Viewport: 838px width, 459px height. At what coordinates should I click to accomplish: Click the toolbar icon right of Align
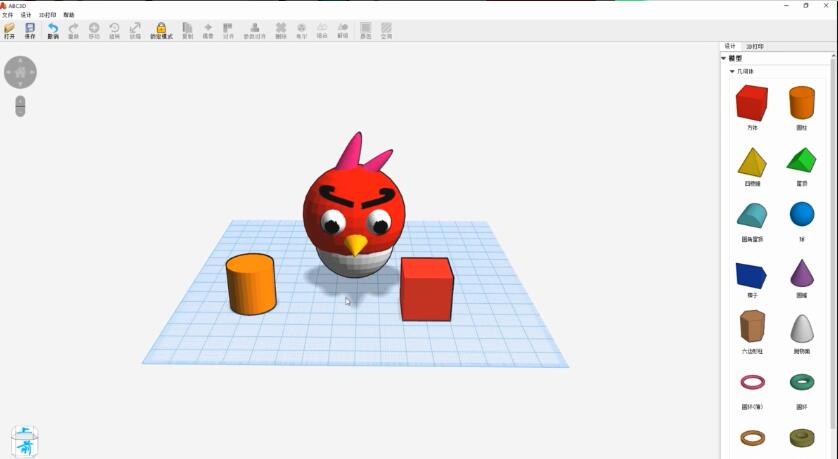pyautogui.click(x=254, y=28)
